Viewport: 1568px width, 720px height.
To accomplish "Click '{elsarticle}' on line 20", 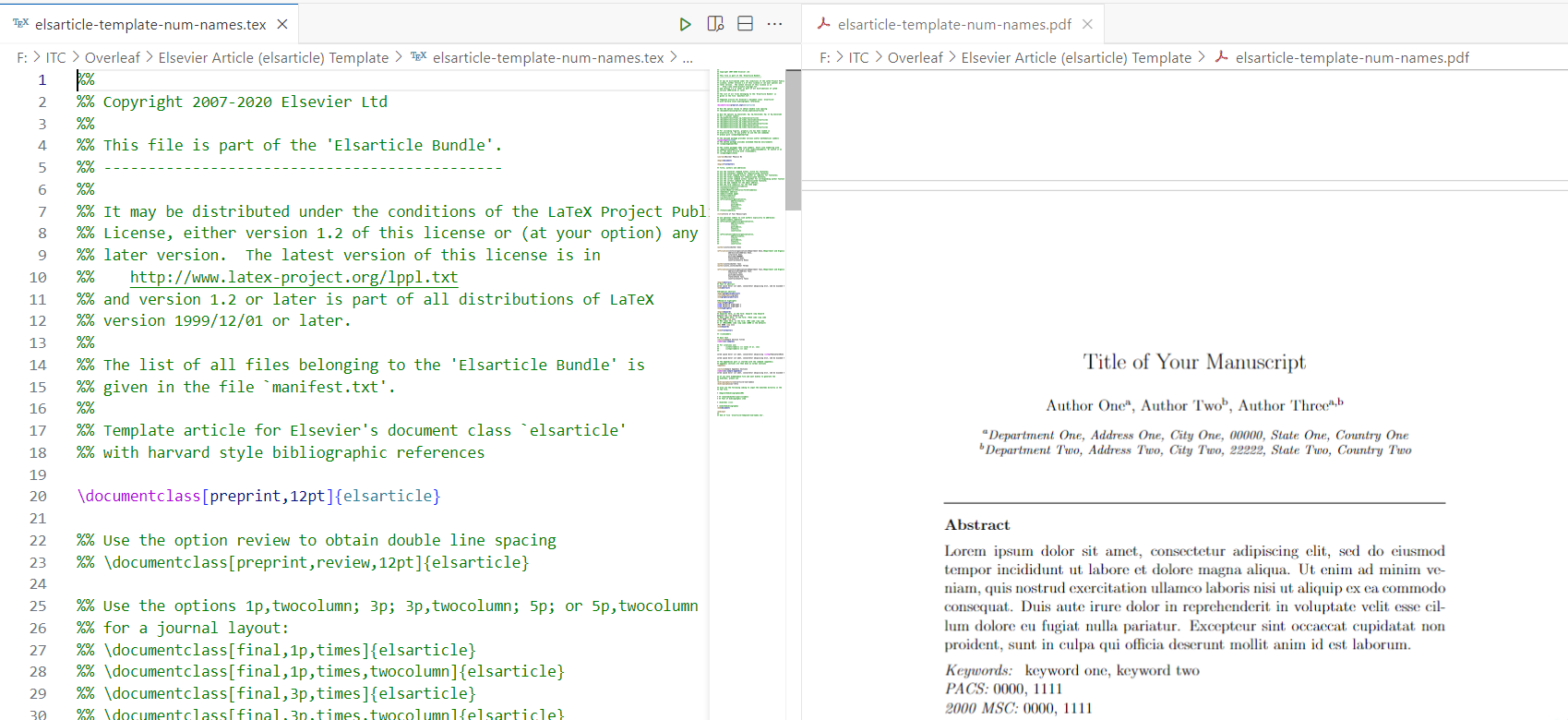I will click(x=388, y=497).
